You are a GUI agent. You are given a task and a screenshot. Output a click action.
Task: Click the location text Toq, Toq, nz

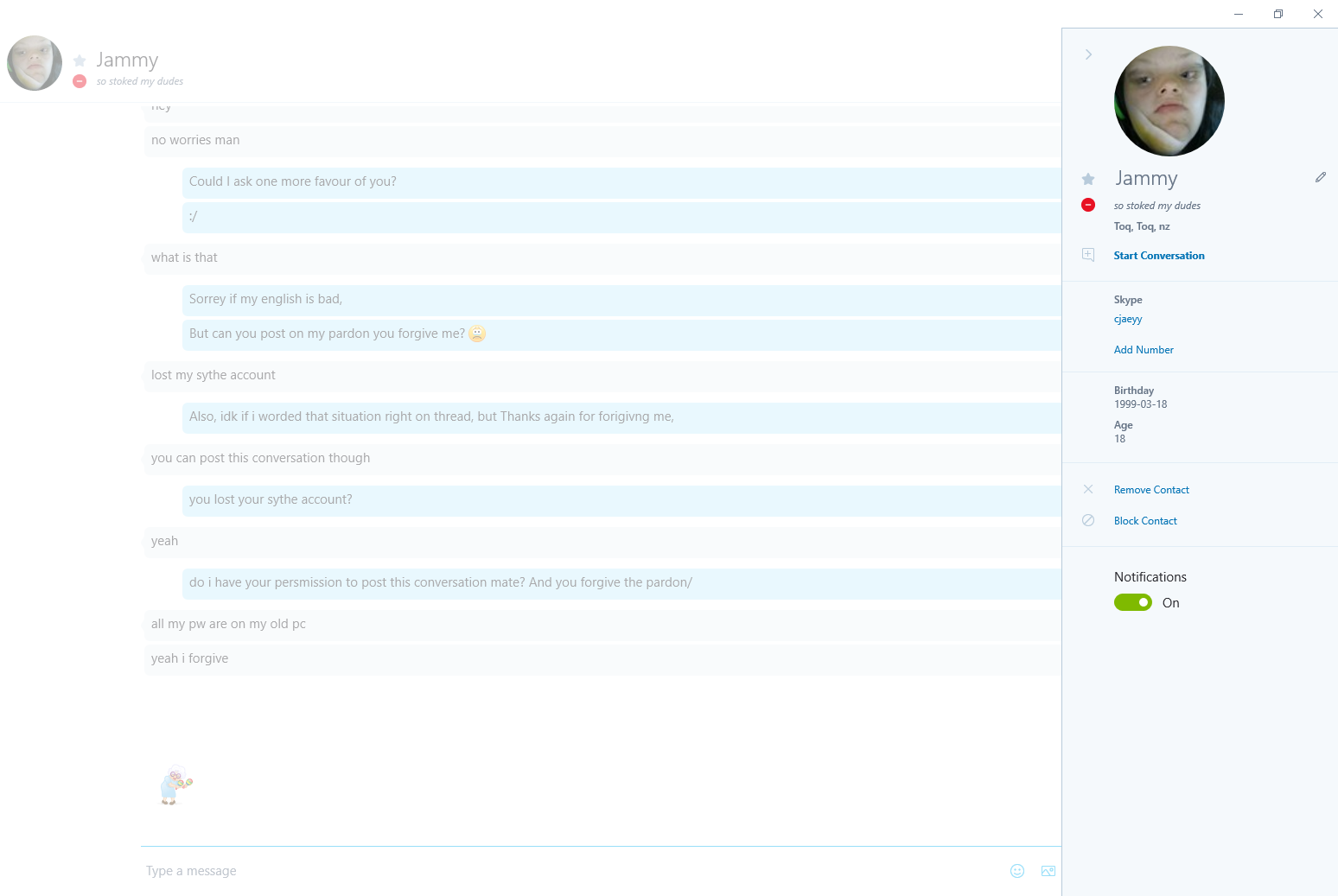pyautogui.click(x=1142, y=226)
